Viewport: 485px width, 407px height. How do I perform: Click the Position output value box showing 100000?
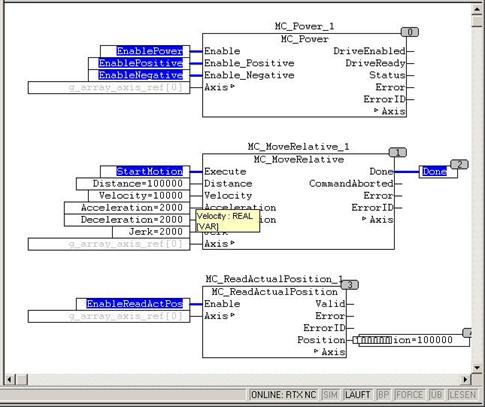(x=414, y=340)
